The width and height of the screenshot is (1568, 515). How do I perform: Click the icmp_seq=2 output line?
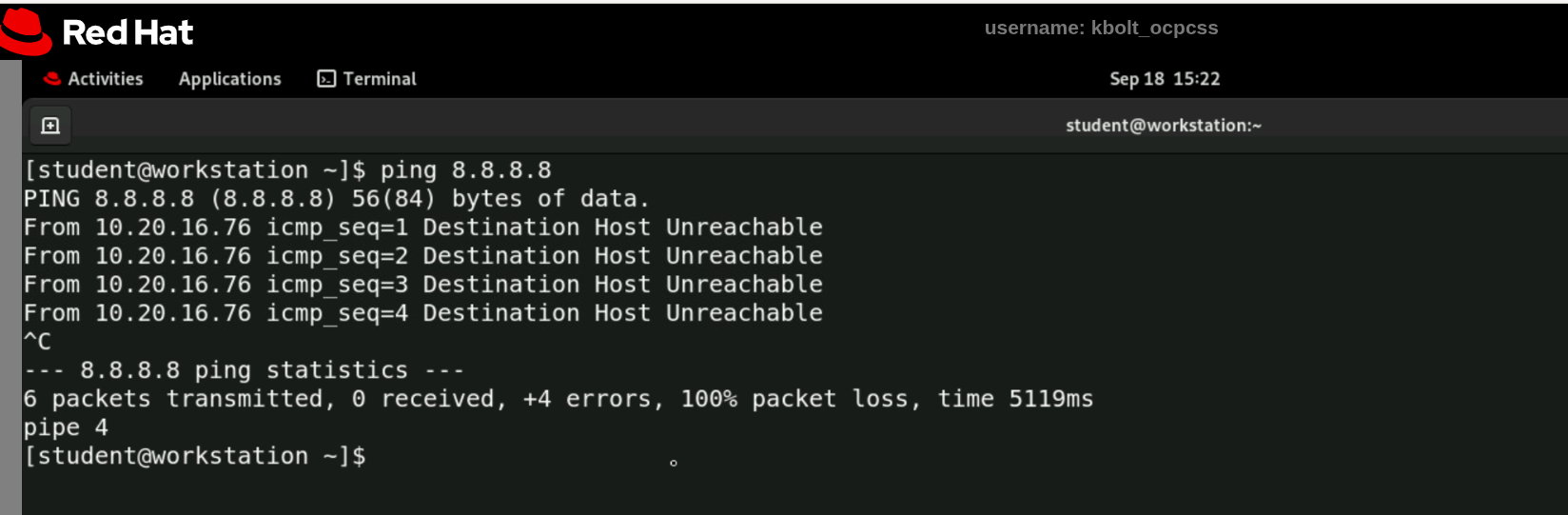pos(422,256)
